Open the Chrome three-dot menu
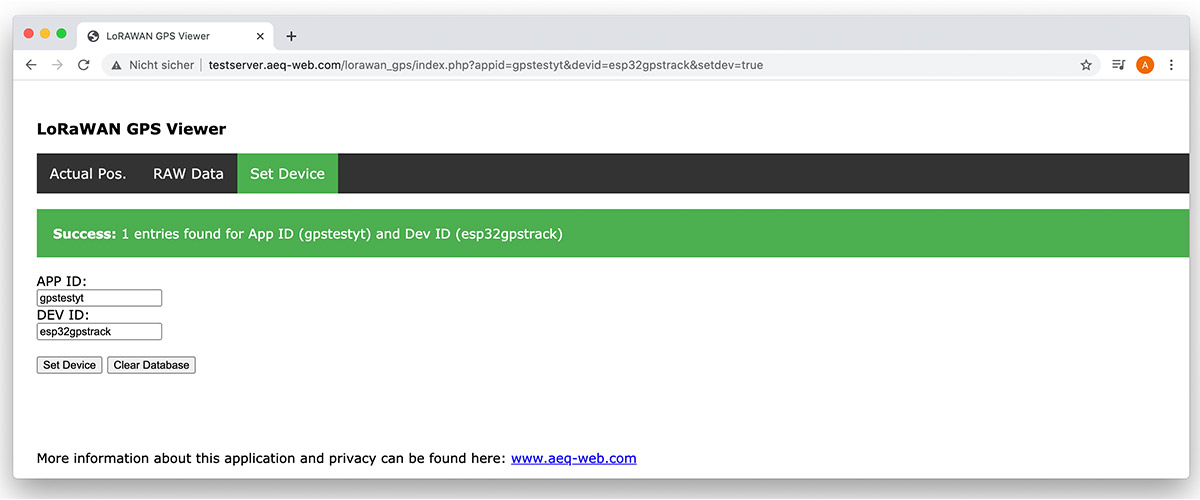1200x500 pixels. pyautogui.click(x=1171, y=65)
